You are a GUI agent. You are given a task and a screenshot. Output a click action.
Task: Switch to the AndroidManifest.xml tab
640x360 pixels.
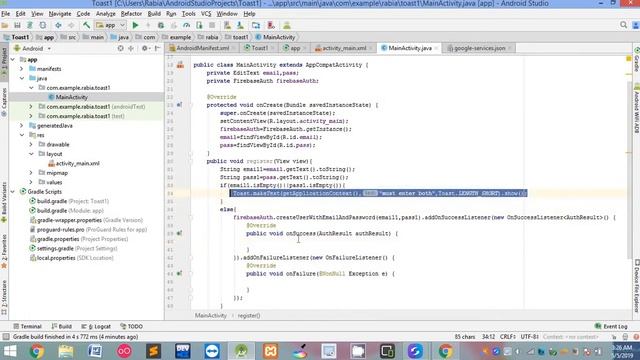coord(202,48)
